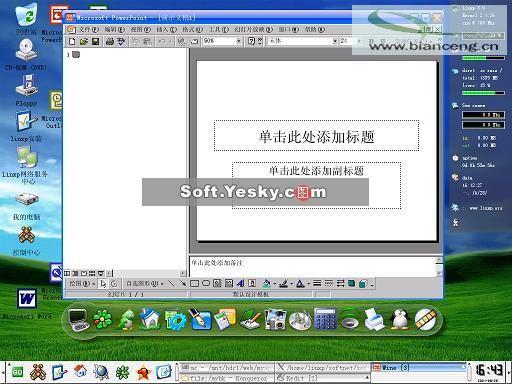The image size is (512, 384).
Task: Click the Print icon in the toolbar
Action: click(110, 41)
